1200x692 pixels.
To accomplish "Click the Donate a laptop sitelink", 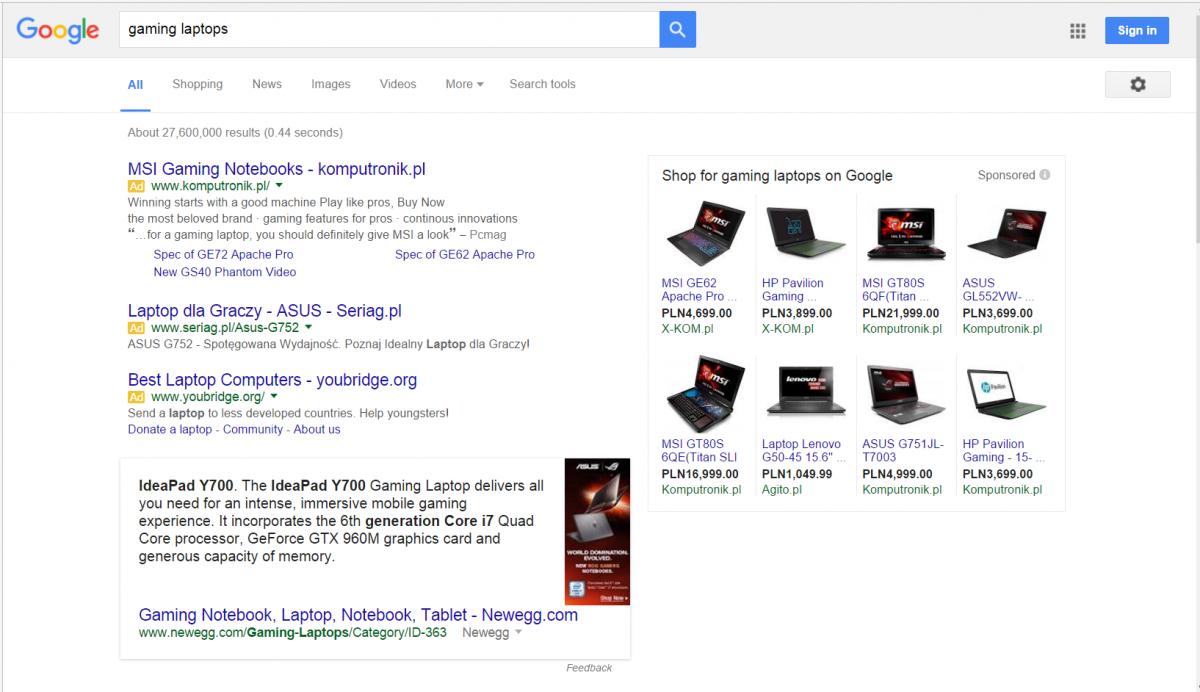I will (x=170, y=429).
